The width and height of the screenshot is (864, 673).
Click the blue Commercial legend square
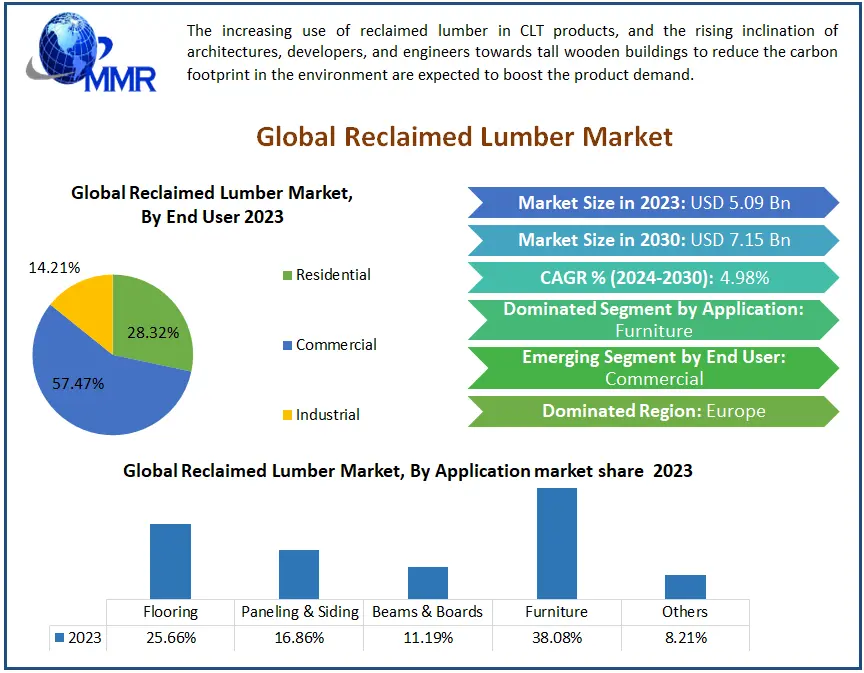coord(288,345)
